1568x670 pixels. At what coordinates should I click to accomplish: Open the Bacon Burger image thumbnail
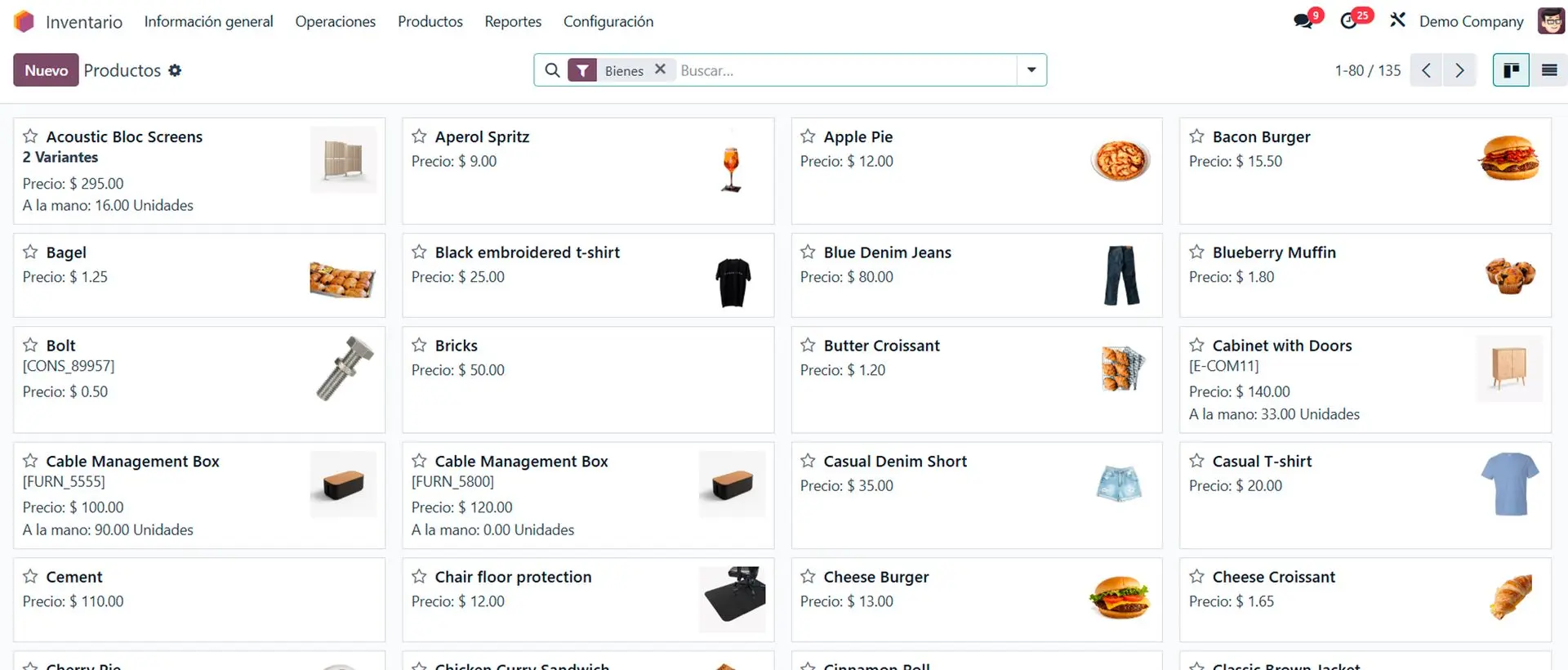[x=1509, y=159]
